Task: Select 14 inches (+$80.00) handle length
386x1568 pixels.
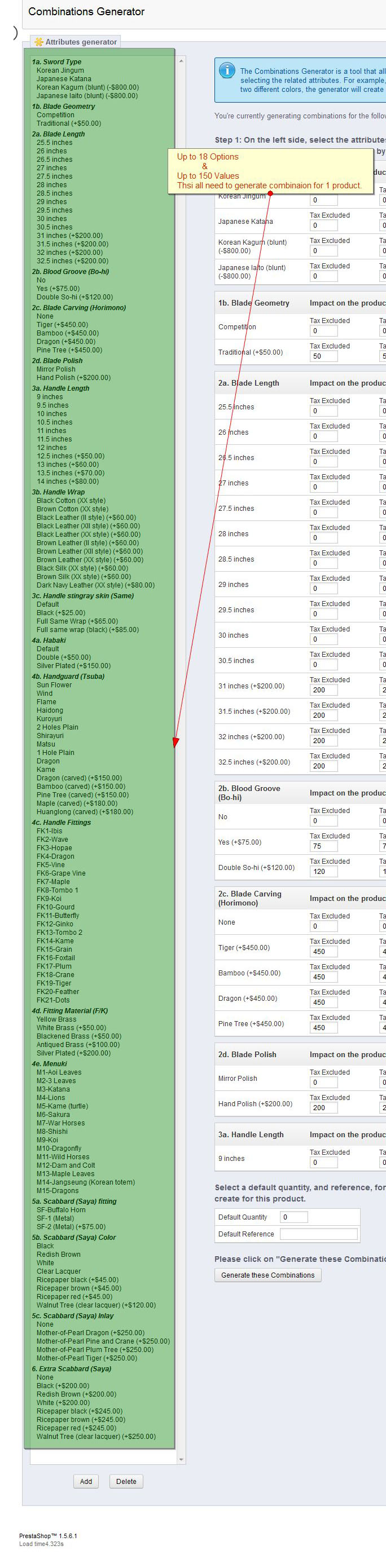Action: pos(67,482)
